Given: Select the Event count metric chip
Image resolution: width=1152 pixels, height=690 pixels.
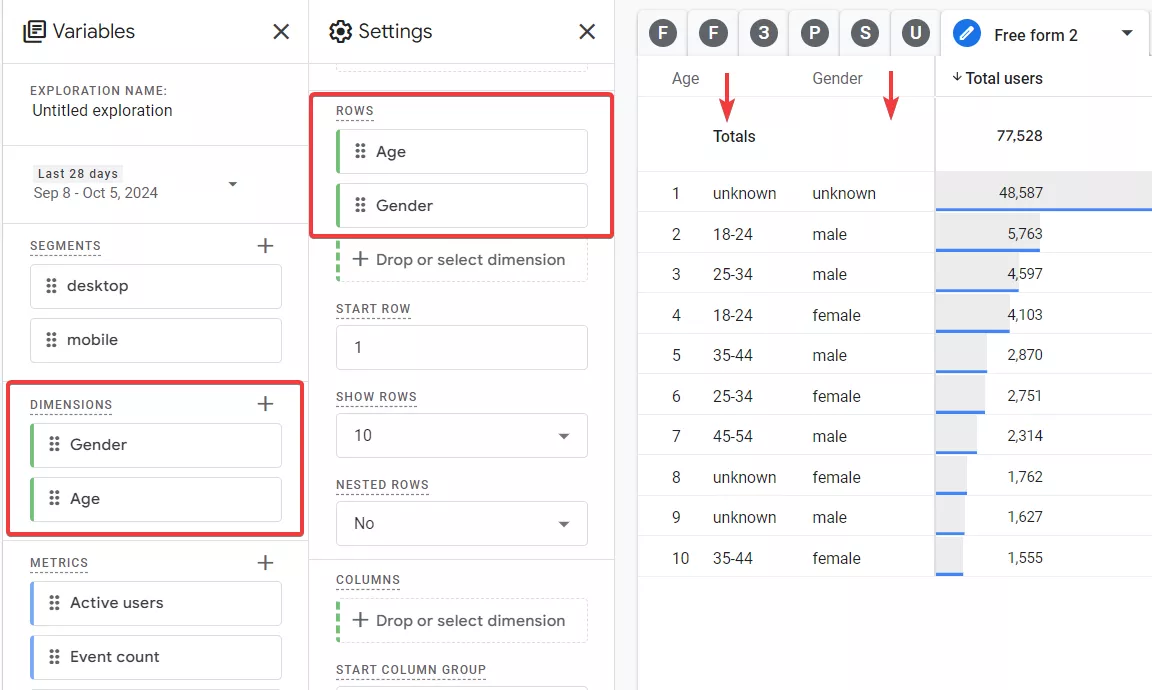Looking at the screenshot, I should pyautogui.click(x=156, y=657).
